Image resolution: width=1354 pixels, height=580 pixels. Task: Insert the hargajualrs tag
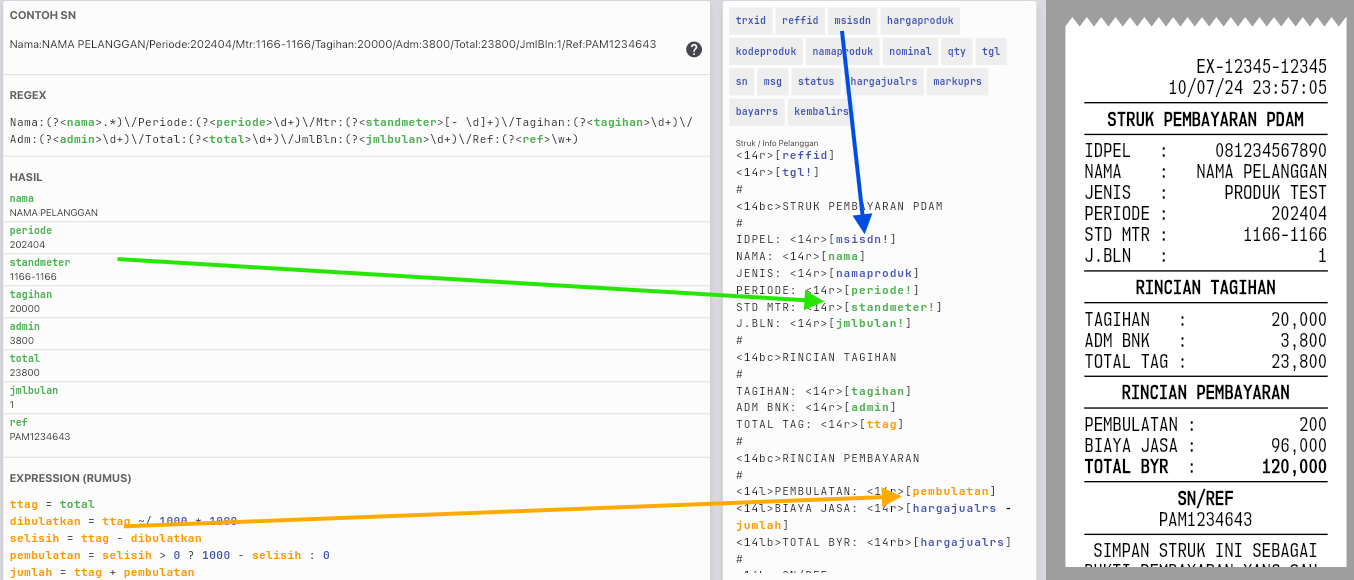pyautogui.click(x=883, y=82)
